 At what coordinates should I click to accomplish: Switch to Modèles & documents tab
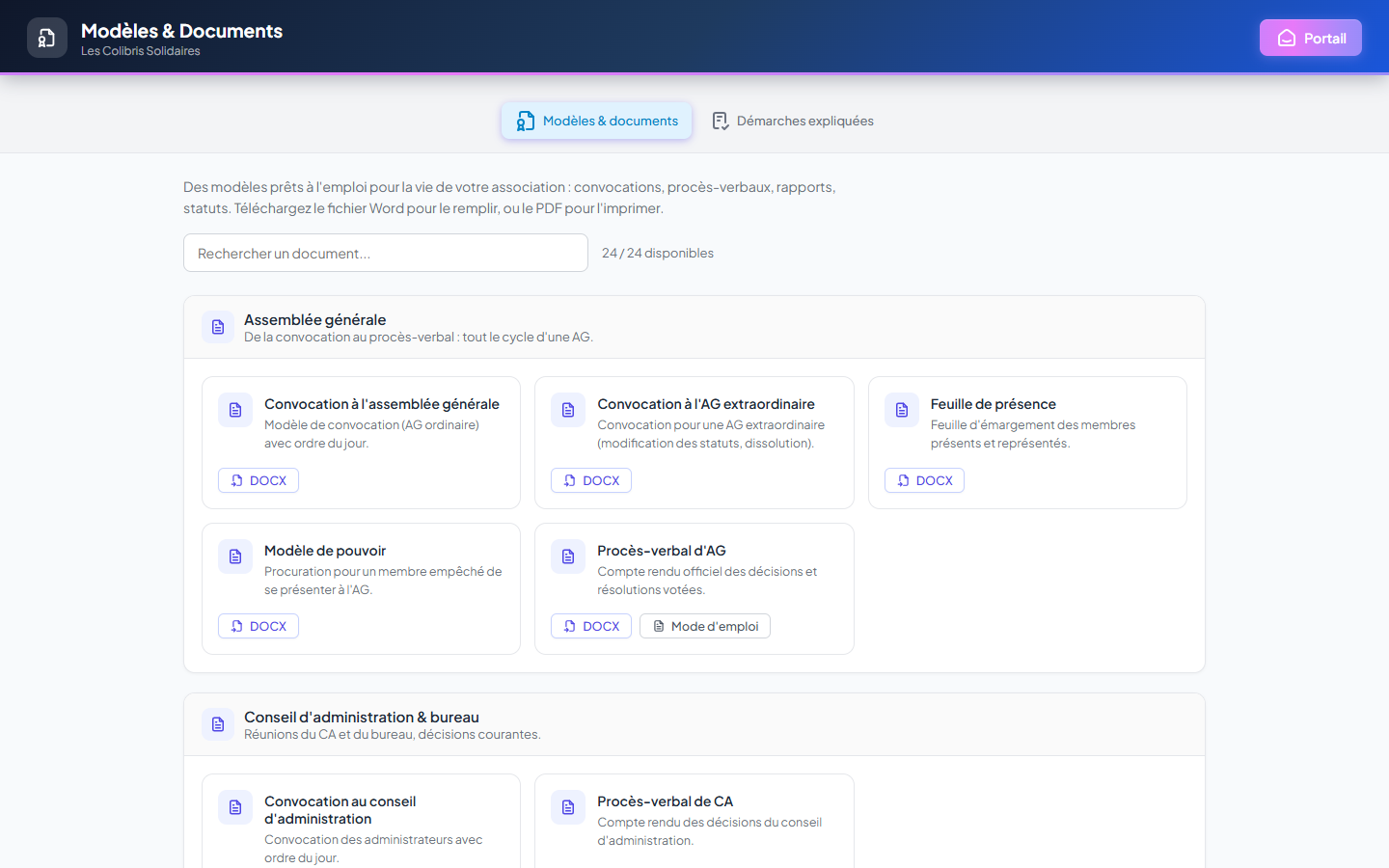(597, 121)
